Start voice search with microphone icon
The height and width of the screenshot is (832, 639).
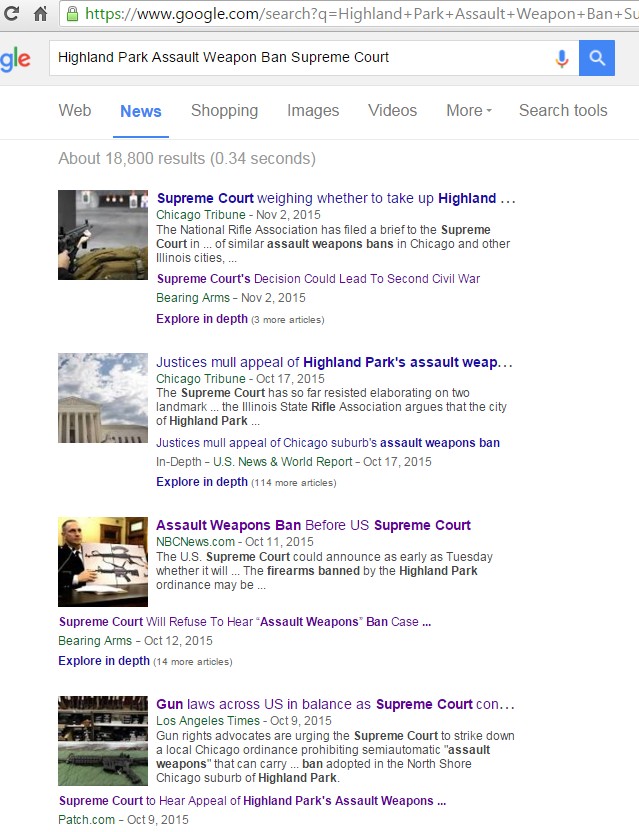pos(562,58)
